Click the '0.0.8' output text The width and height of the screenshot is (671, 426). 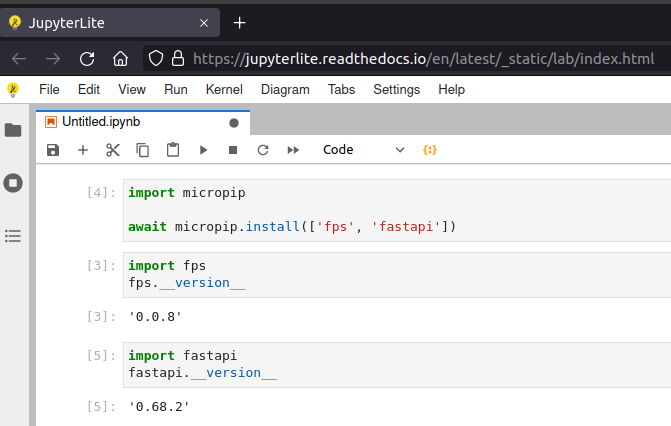pos(155,317)
